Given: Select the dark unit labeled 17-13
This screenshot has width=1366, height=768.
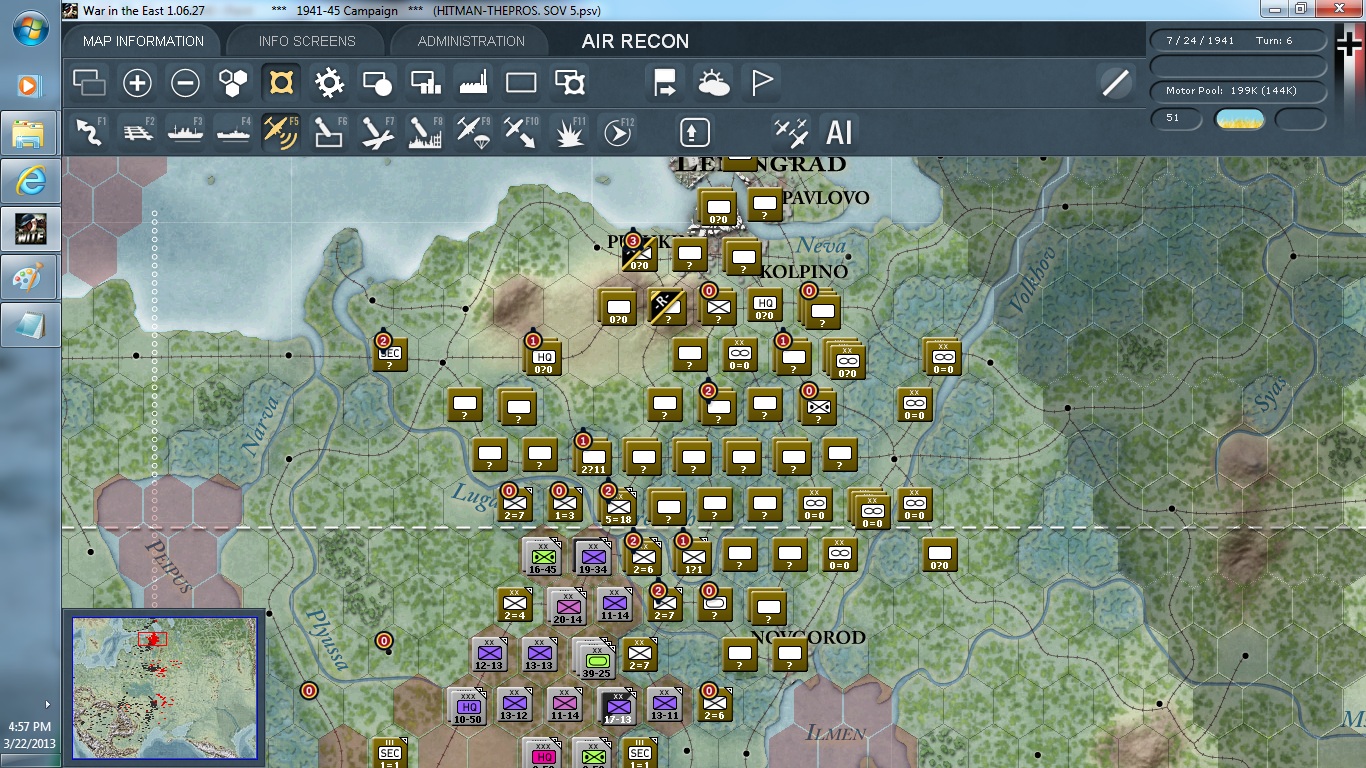Looking at the screenshot, I should point(617,708).
